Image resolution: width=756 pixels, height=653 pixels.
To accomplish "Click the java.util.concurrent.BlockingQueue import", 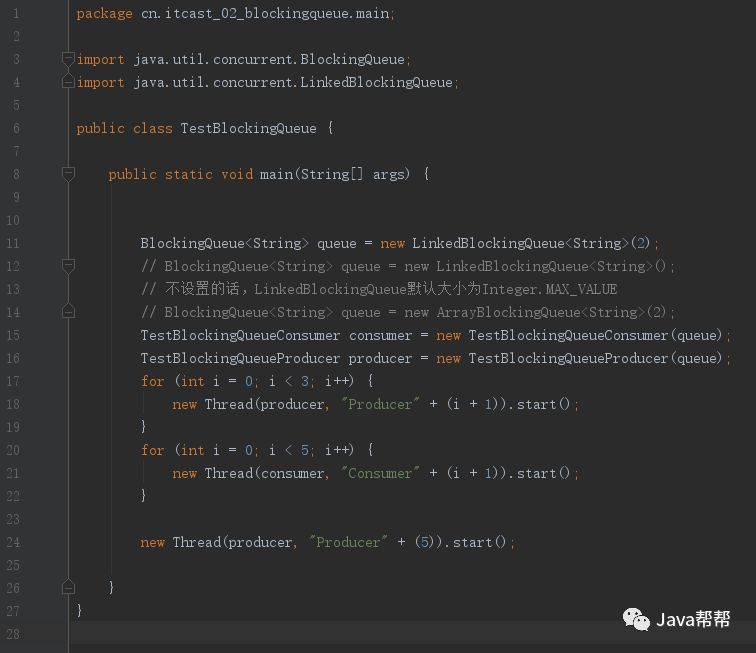I will pos(269,59).
